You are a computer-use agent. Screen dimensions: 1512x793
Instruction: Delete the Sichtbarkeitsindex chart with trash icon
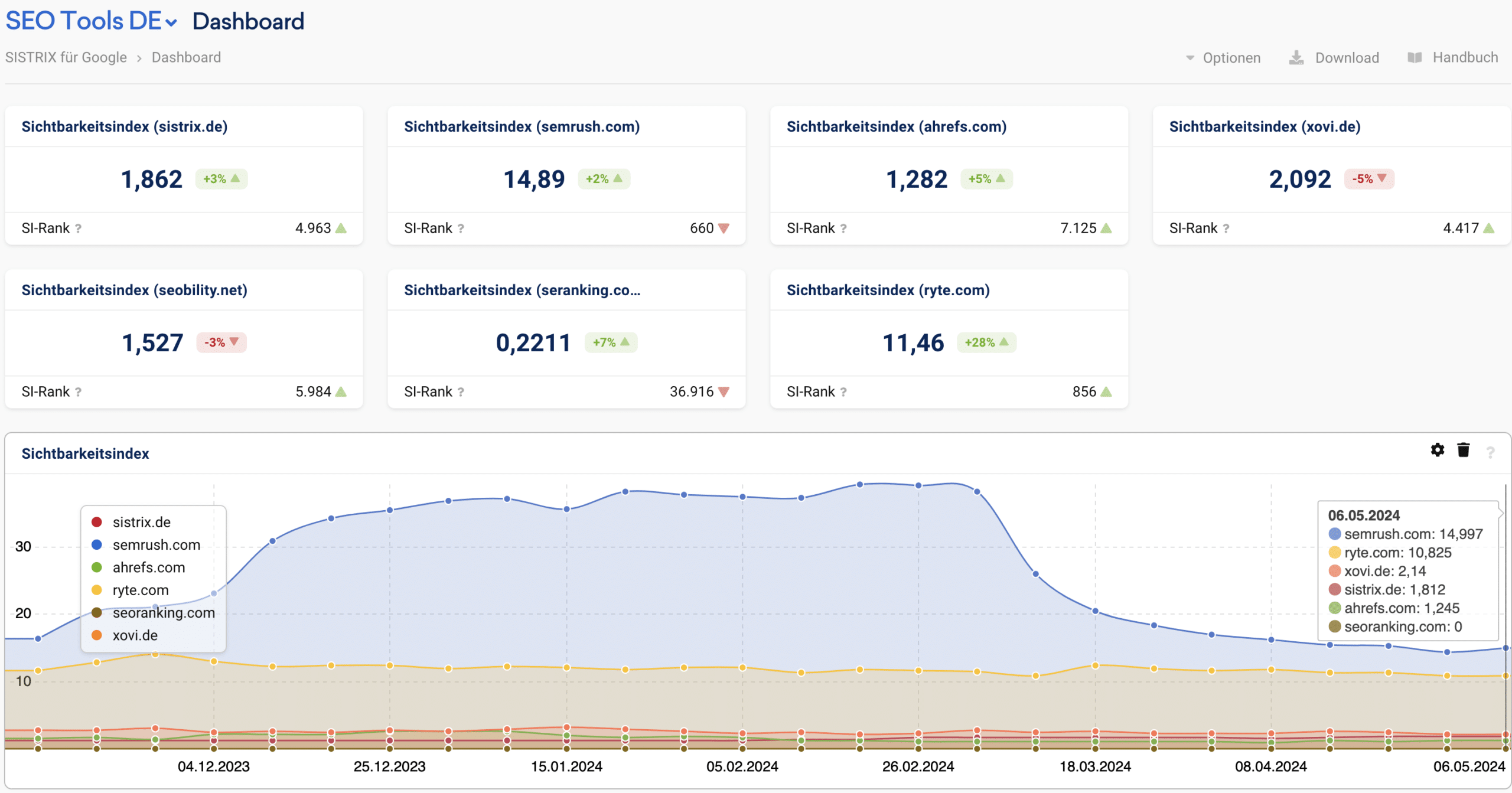click(1464, 451)
